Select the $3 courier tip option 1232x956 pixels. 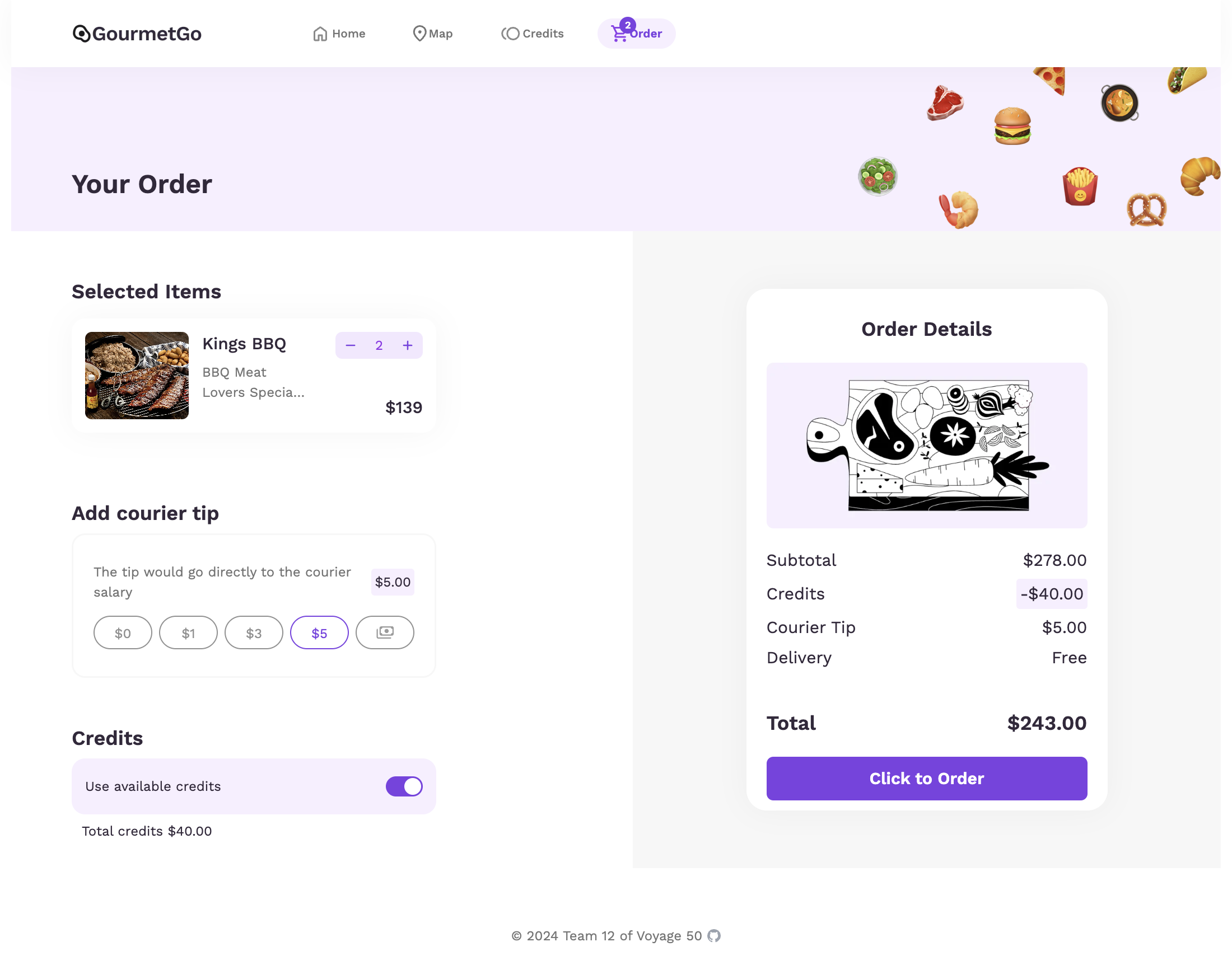(x=254, y=631)
